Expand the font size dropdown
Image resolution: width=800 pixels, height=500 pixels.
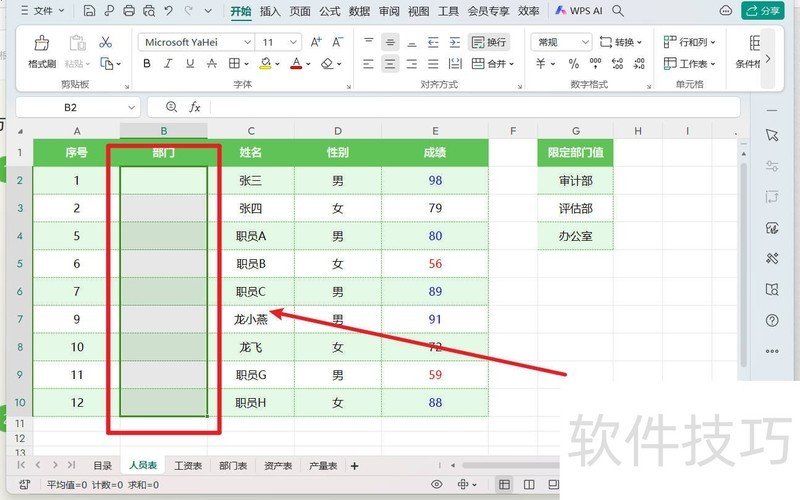pos(294,43)
